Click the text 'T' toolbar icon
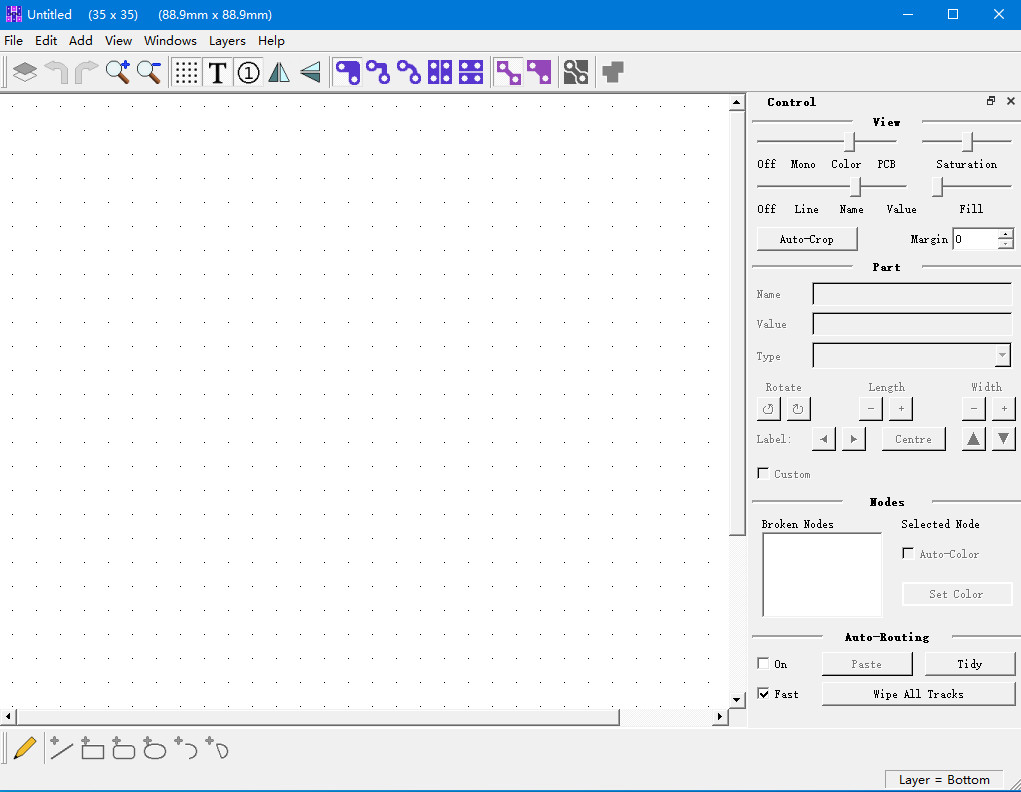The height and width of the screenshot is (792, 1021). [217, 72]
